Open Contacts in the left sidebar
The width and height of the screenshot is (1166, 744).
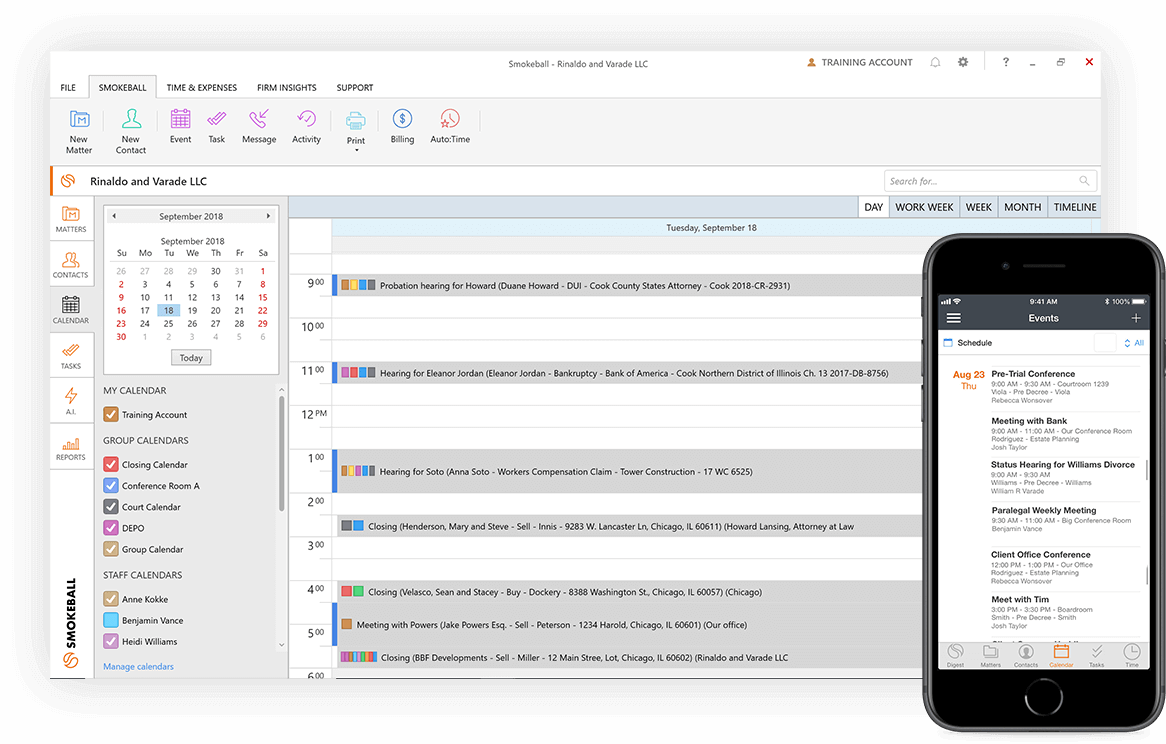coord(71,265)
